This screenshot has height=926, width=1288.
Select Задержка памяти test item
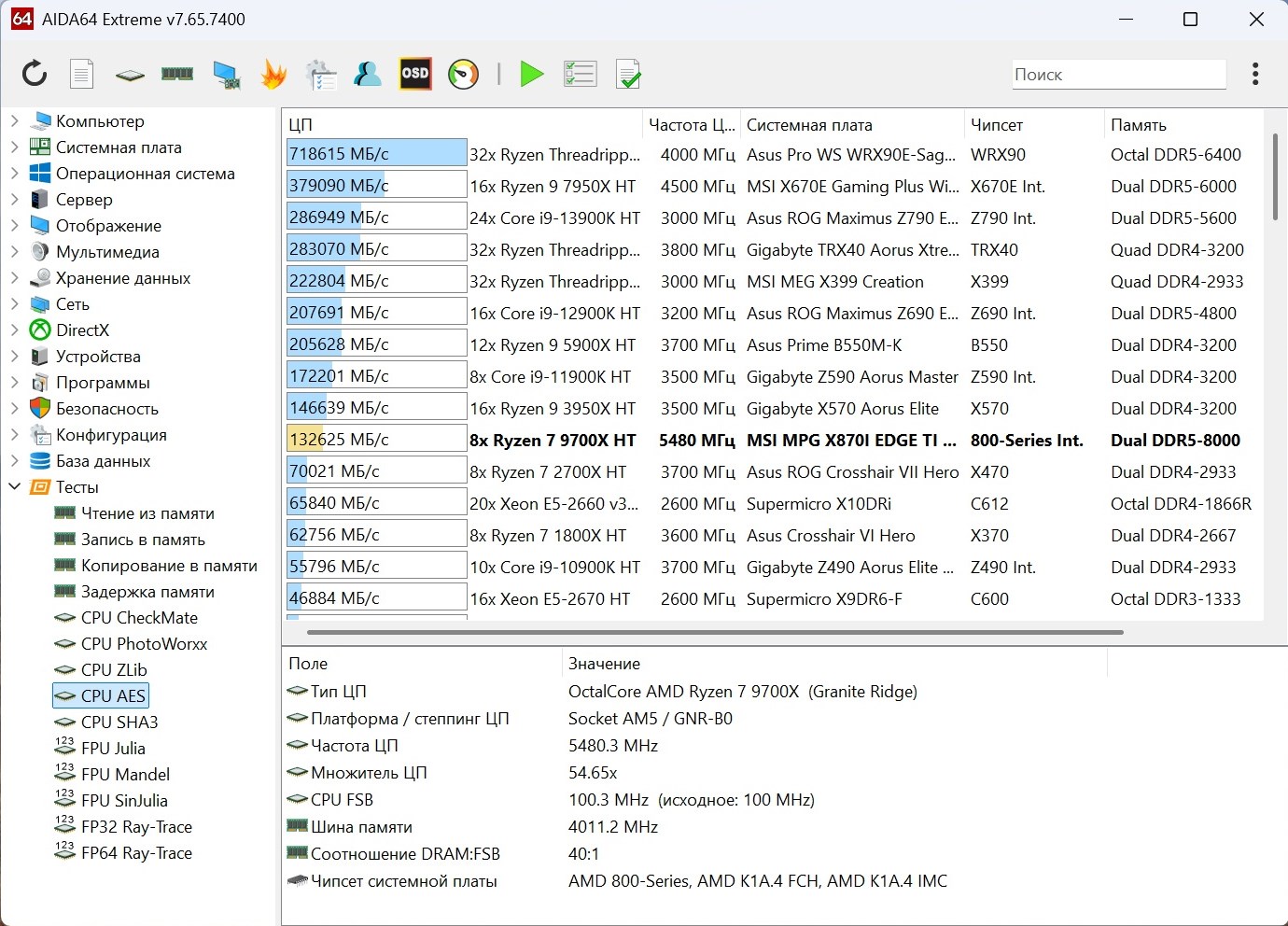coord(147,592)
